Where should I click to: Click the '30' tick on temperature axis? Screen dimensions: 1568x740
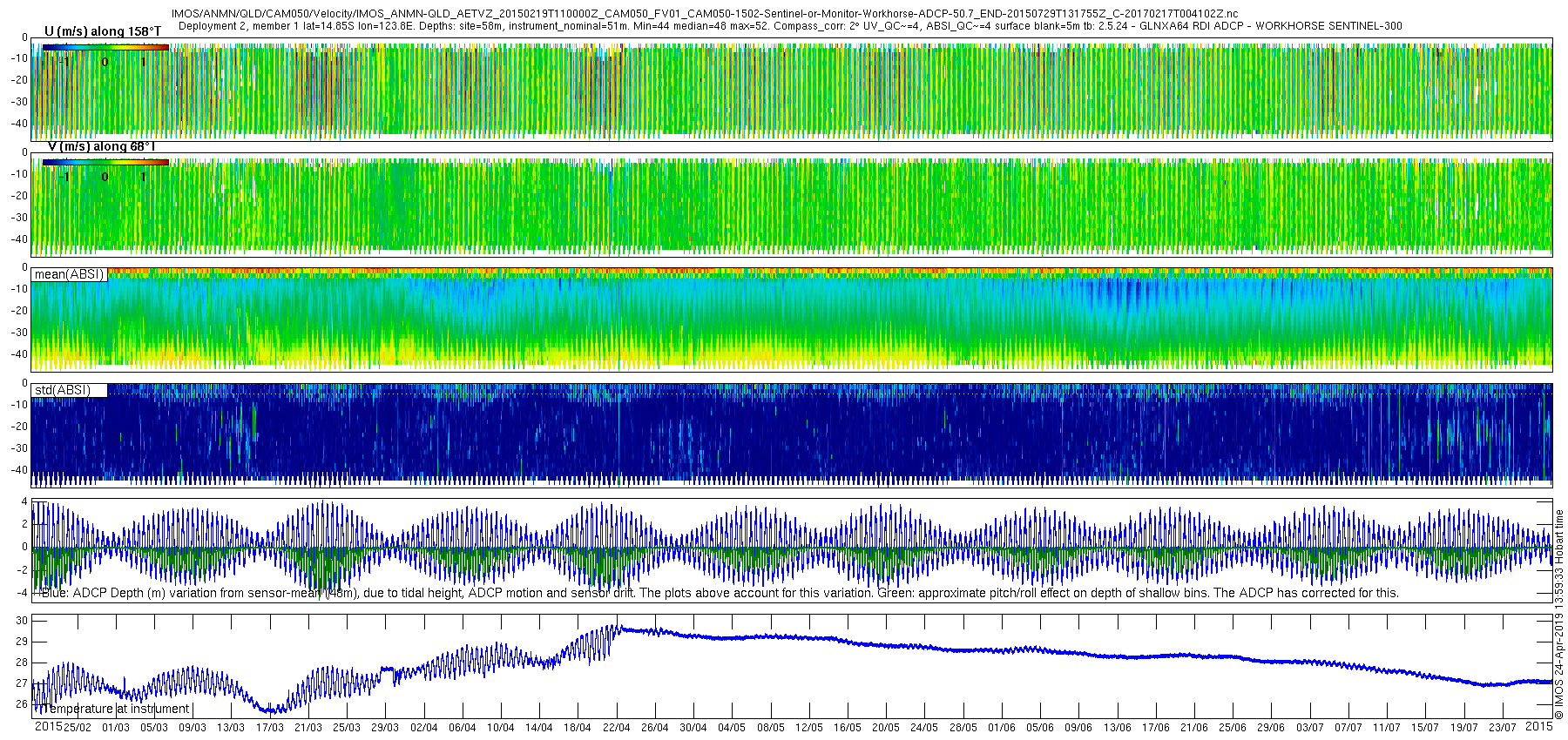click(23, 621)
